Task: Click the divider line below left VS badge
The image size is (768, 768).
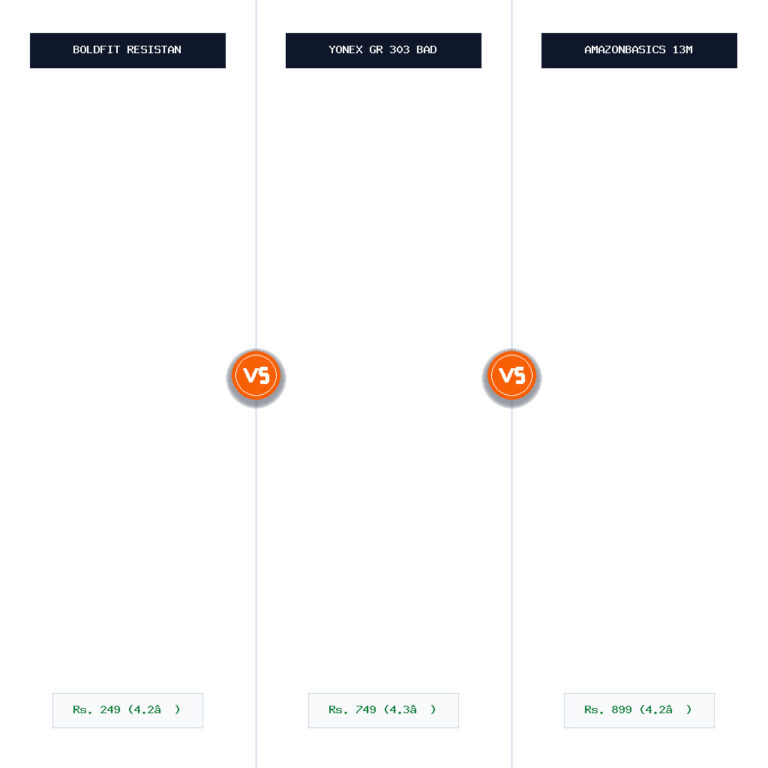Action: pyautogui.click(x=256, y=586)
